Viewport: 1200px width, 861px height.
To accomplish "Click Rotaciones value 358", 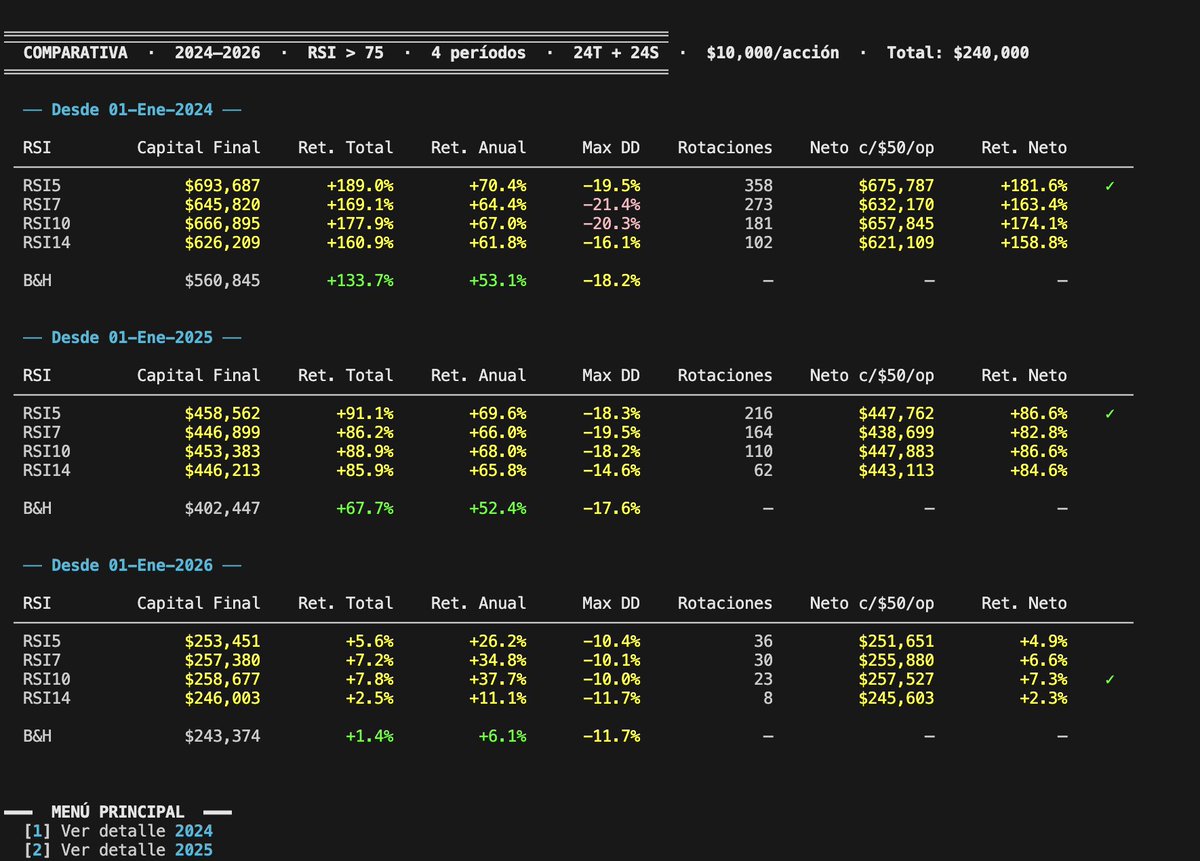I will tap(758, 186).
